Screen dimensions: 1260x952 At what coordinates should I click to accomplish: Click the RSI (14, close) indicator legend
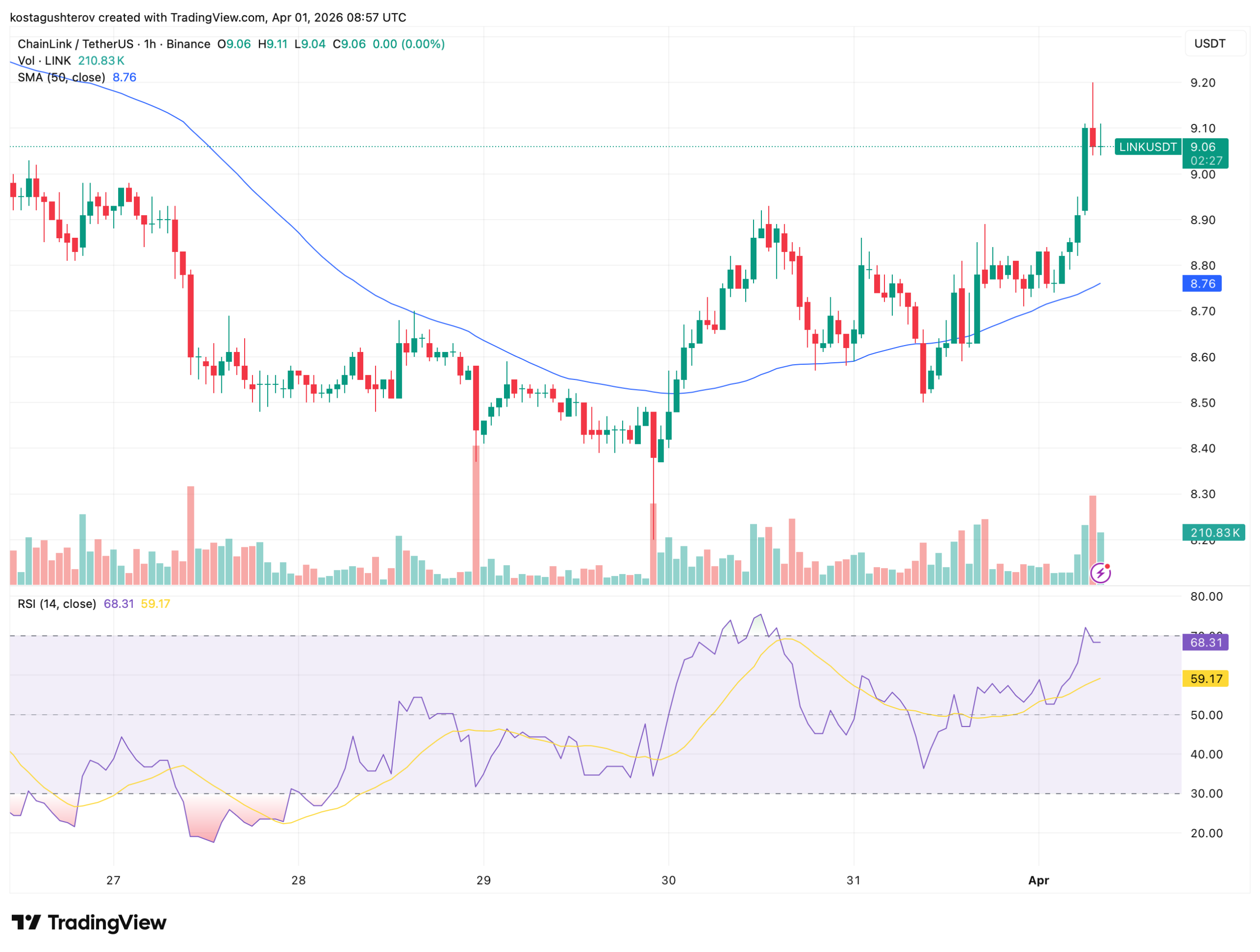coord(57,604)
